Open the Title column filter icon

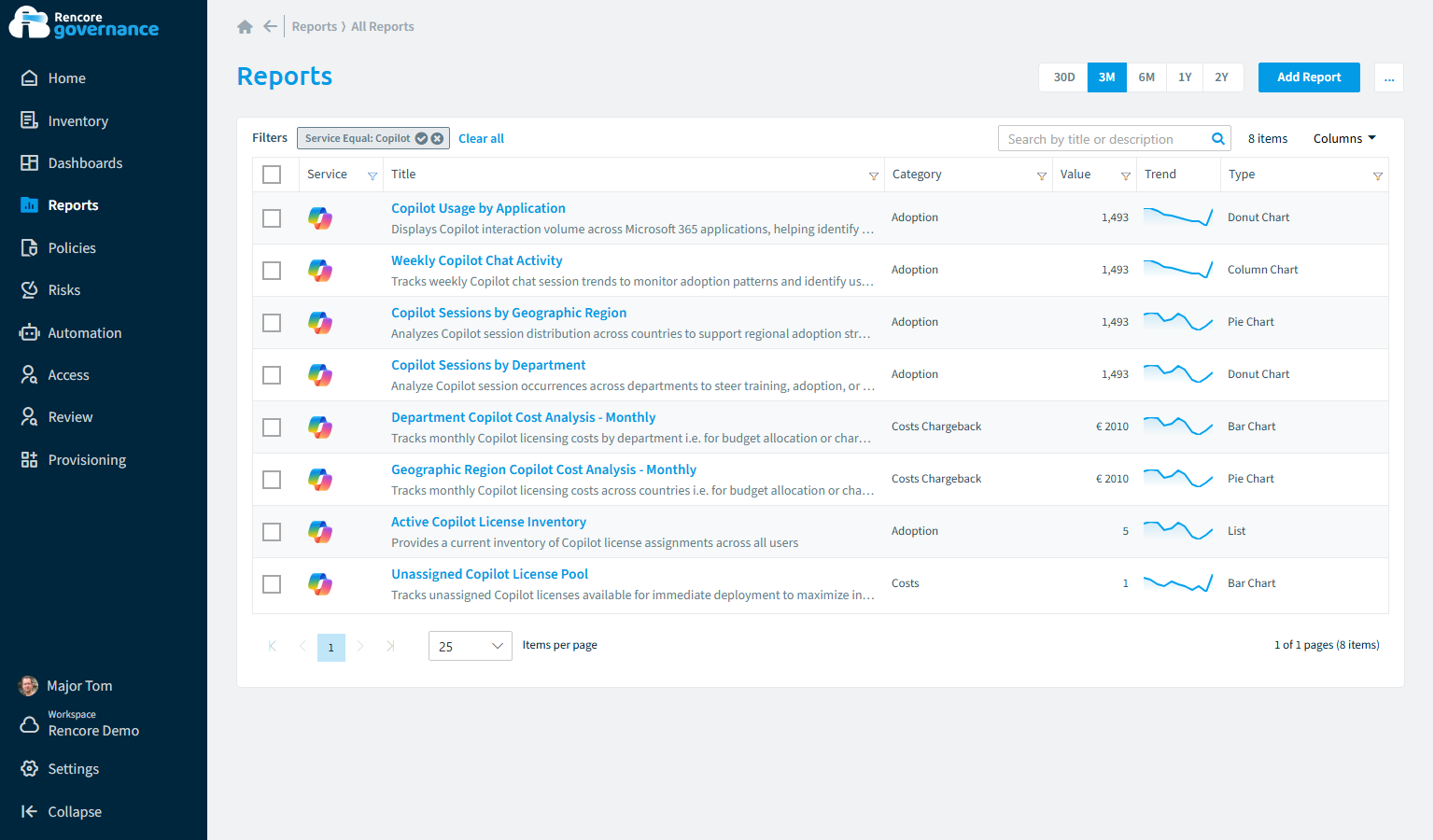pyautogui.click(x=874, y=175)
